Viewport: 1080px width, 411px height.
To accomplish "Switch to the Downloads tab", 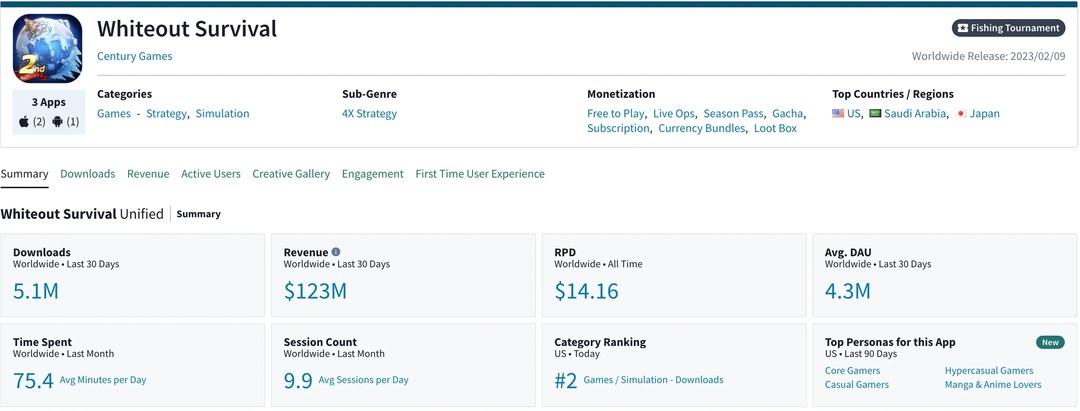I will 87,174.
